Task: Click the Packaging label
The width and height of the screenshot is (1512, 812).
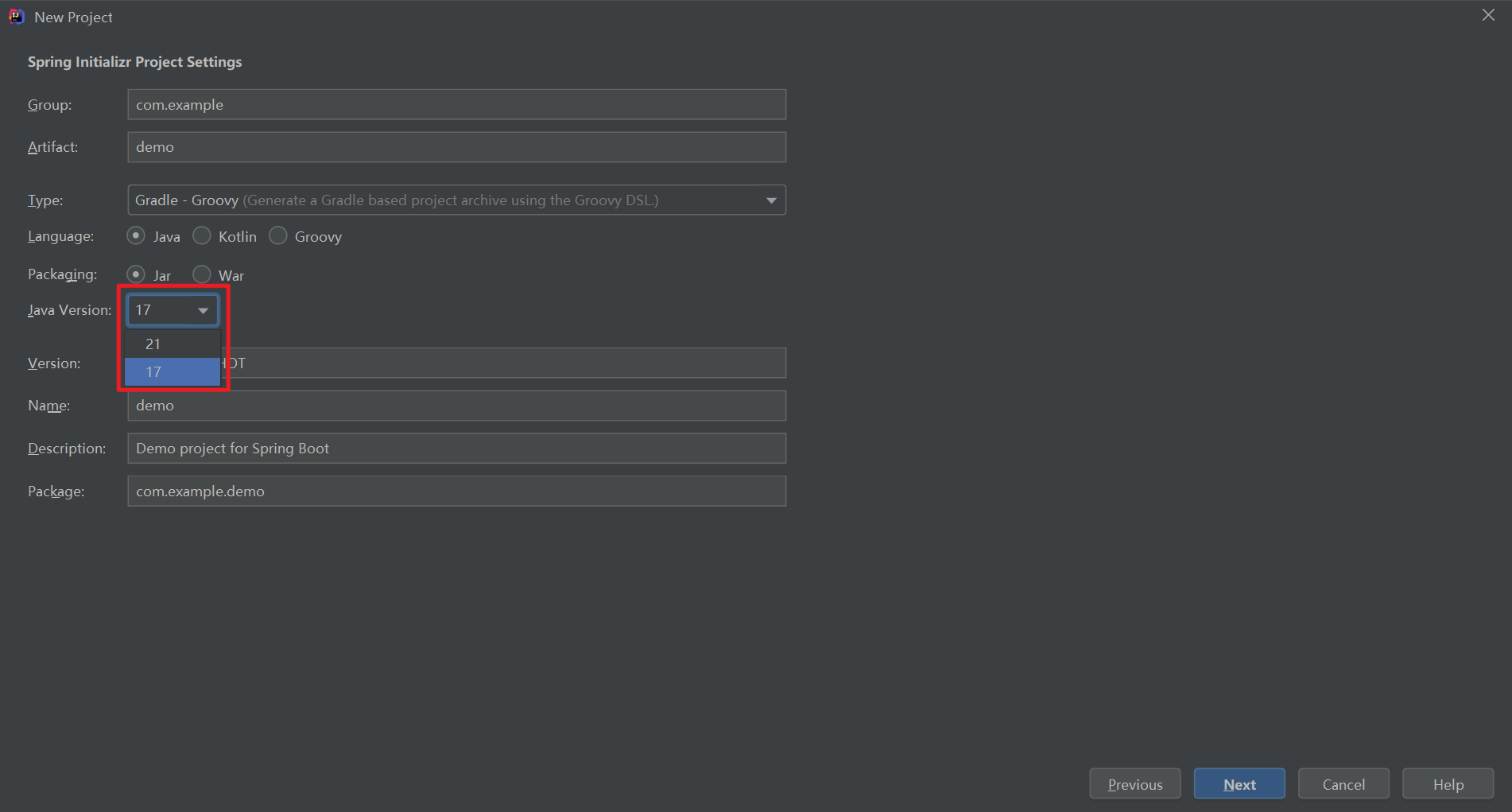Action: (62, 274)
